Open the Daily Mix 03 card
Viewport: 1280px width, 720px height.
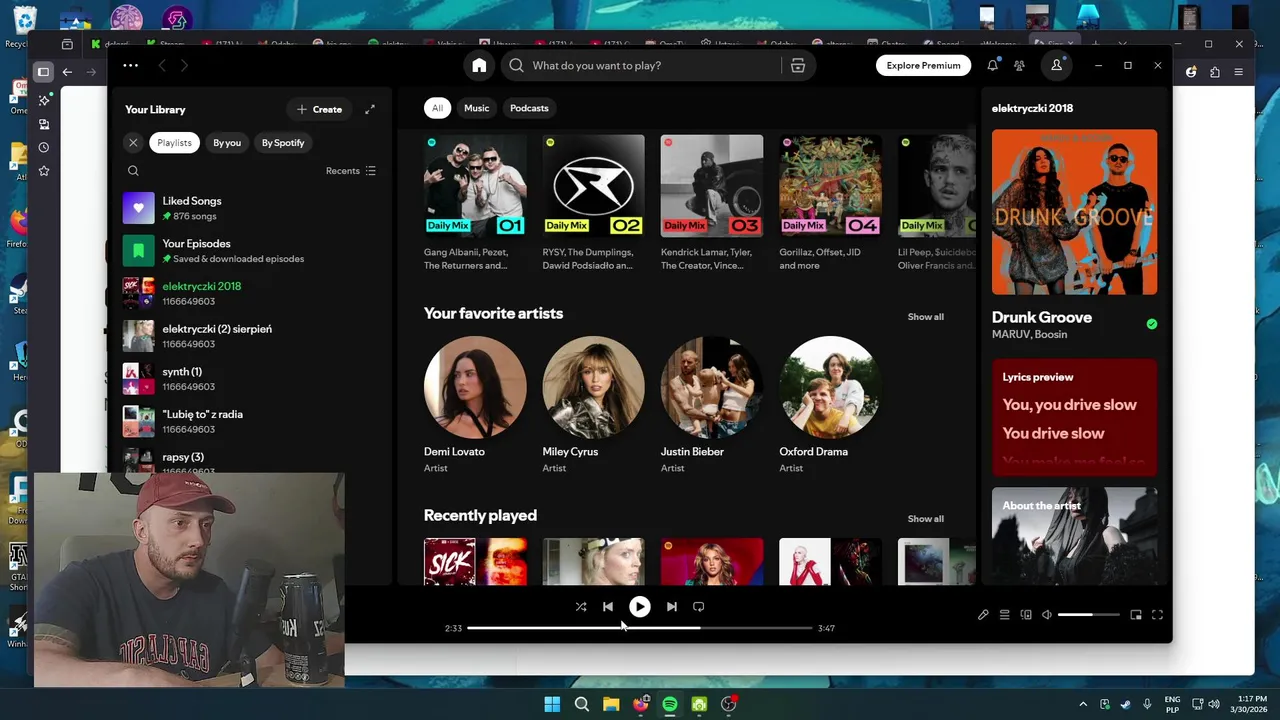711,204
